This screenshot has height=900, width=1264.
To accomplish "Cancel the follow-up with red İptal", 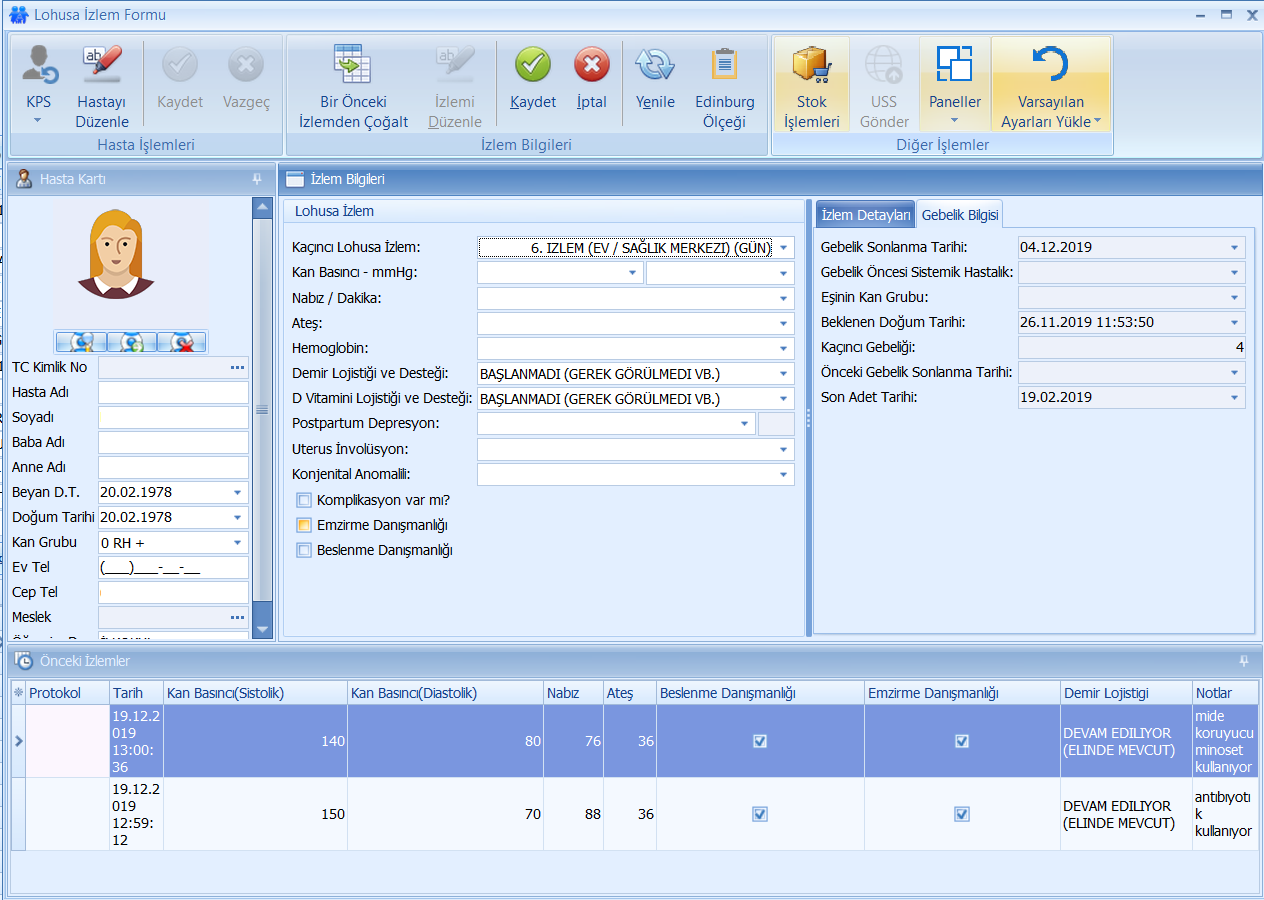I will click(x=591, y=66).
